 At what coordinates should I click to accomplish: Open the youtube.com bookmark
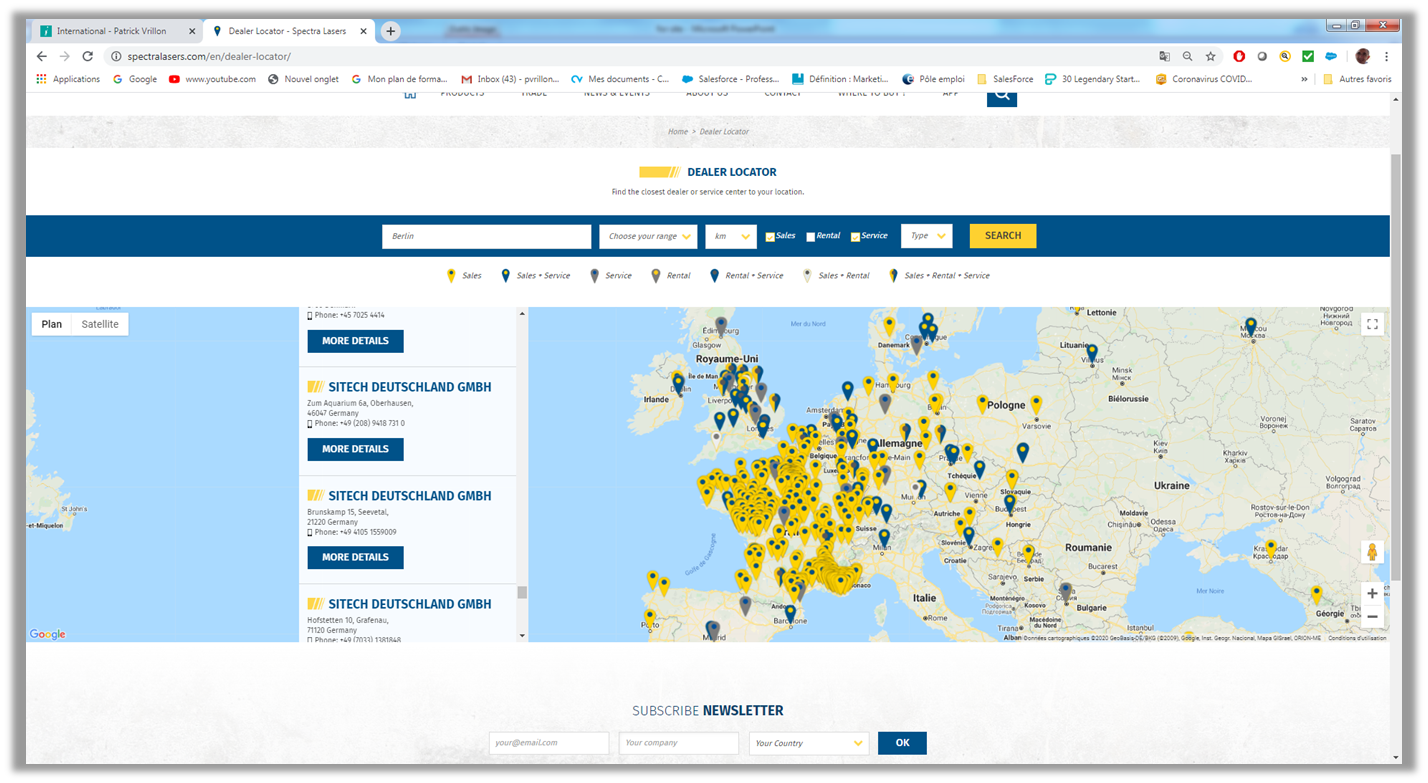tap(212, 79)
